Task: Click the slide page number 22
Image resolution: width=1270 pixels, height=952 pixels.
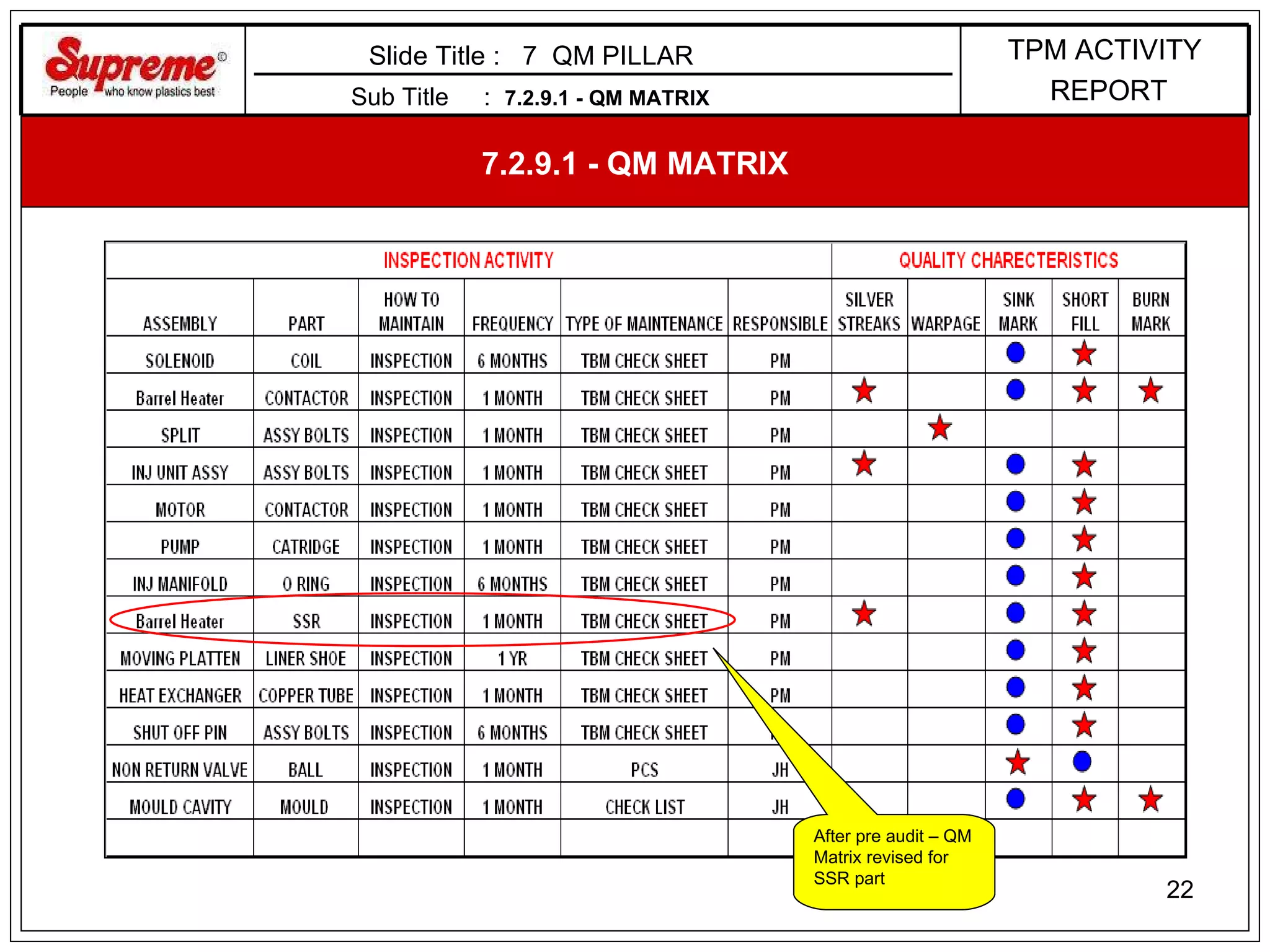Action: (1179, 889)
